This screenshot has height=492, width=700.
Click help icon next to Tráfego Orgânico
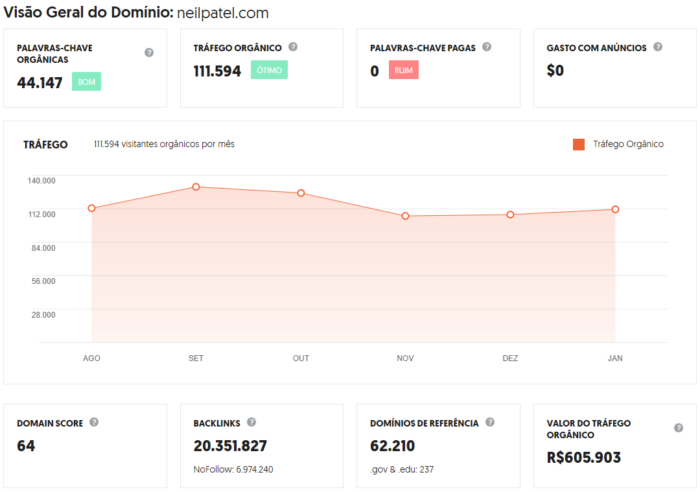pyautogui.click(x=293, y=47)
